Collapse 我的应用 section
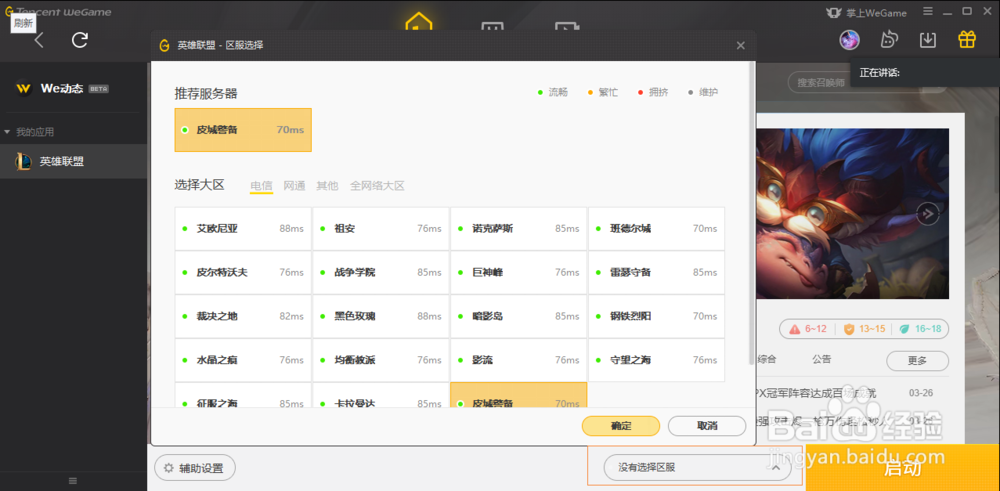The image size is (1000, 491). point(29,132)
